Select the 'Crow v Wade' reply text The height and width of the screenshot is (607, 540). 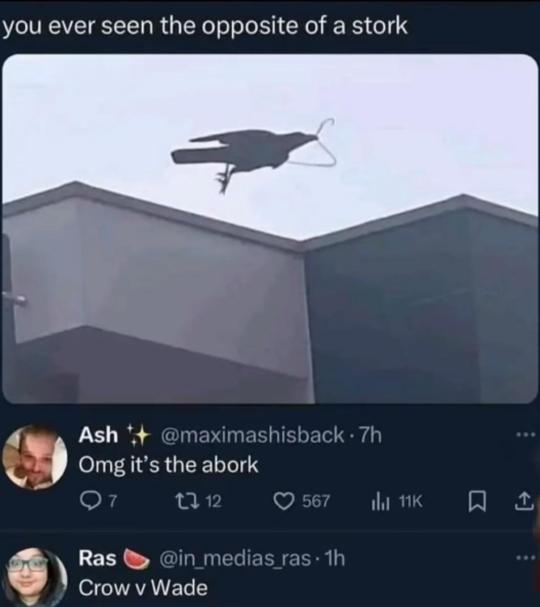[x=143, y=588]
